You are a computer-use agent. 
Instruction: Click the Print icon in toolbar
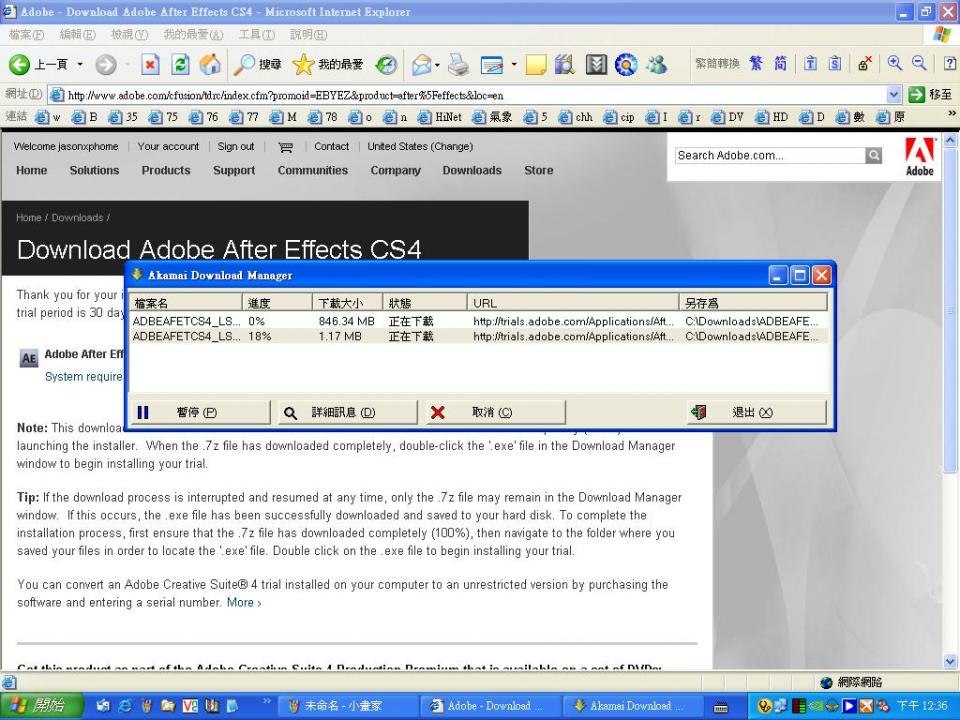coord(458,65)
